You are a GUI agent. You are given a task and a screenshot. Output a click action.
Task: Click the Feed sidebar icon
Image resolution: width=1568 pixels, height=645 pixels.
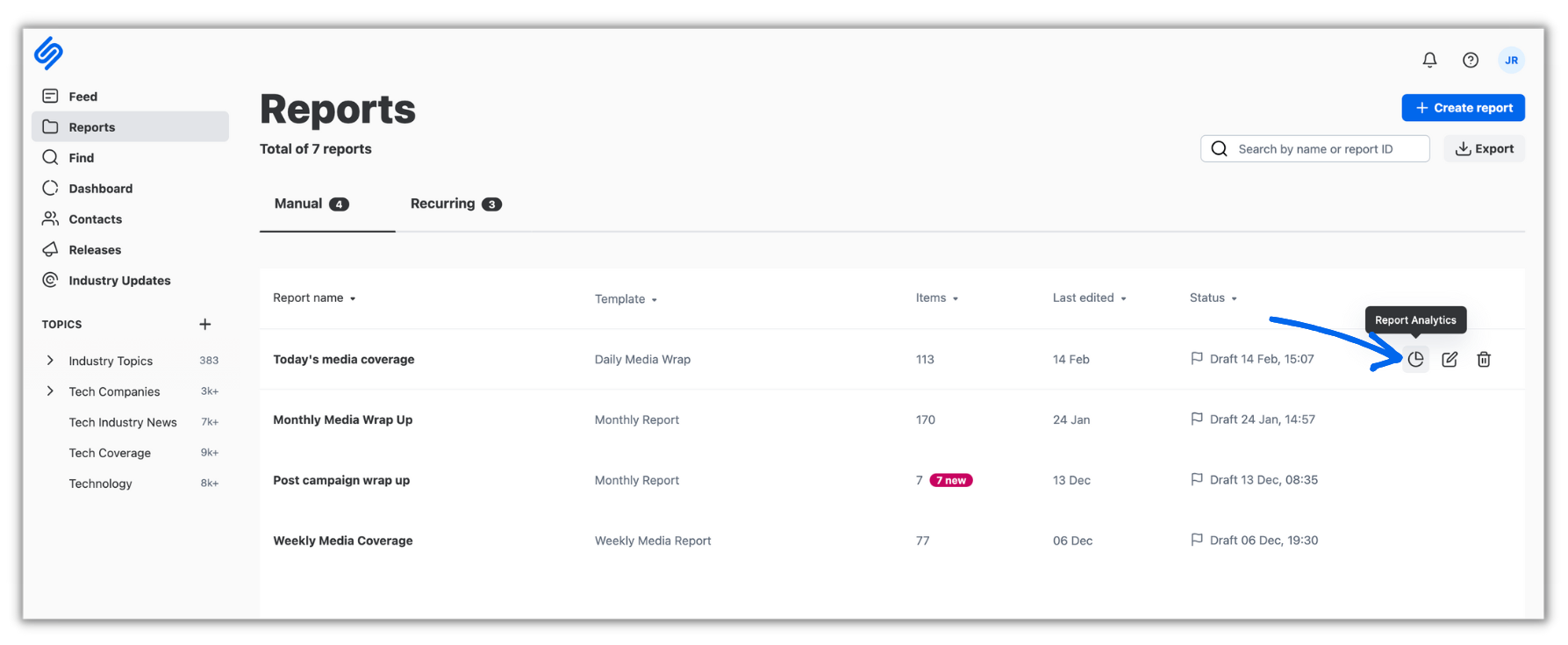(x=51, y=96)
